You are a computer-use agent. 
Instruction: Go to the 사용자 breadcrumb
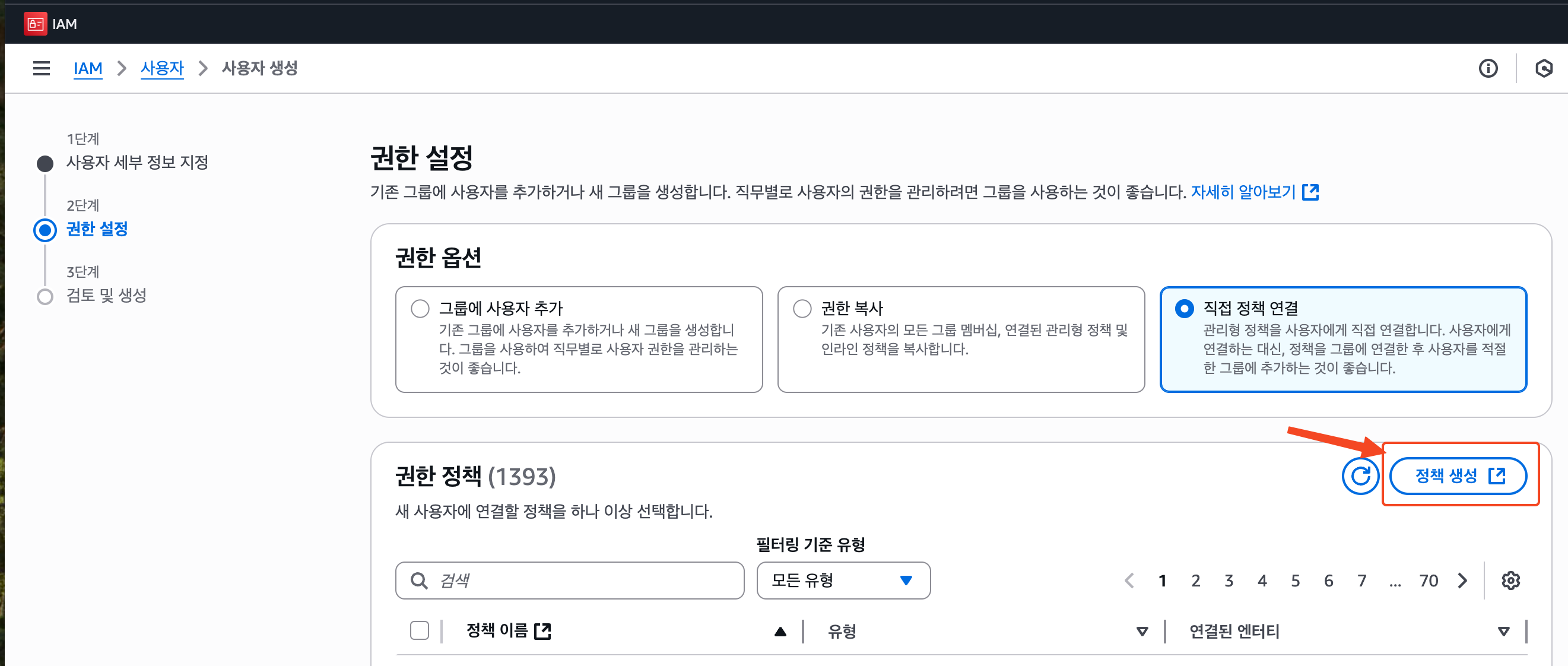click(x=162, y=68)
